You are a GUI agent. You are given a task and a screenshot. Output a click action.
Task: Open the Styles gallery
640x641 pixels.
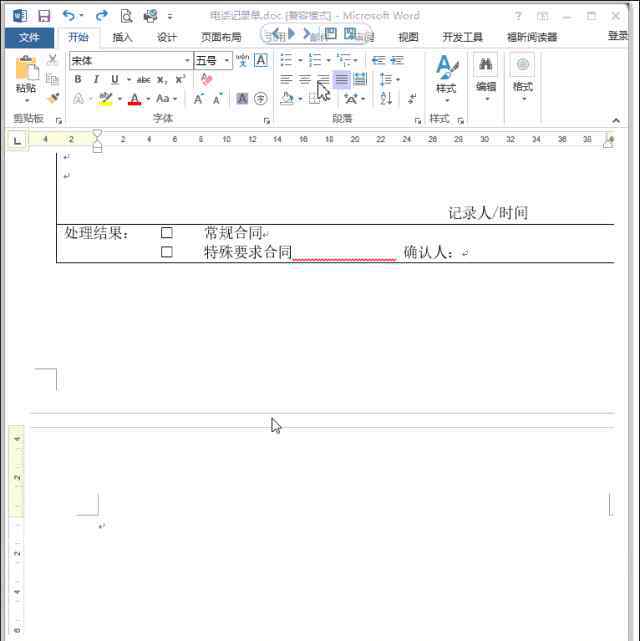446,78
